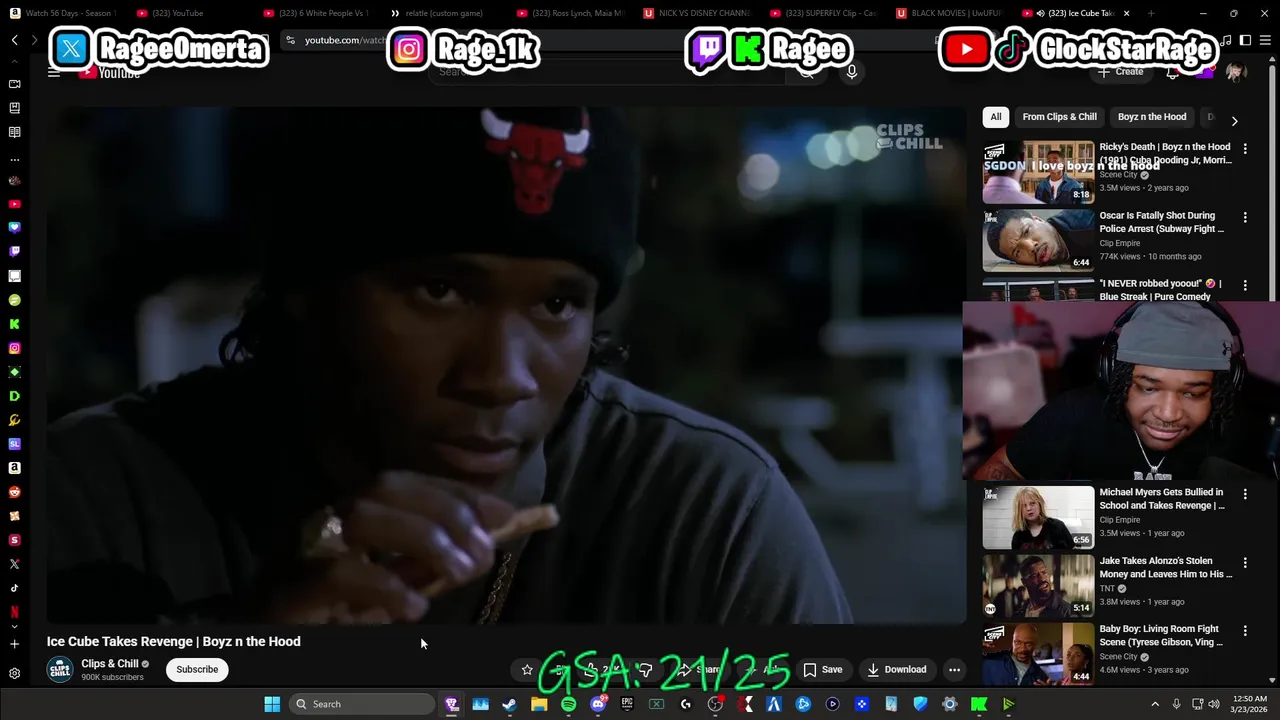
Task: Switch to relatle (custom game) browser tab
Action: point(443,13)
